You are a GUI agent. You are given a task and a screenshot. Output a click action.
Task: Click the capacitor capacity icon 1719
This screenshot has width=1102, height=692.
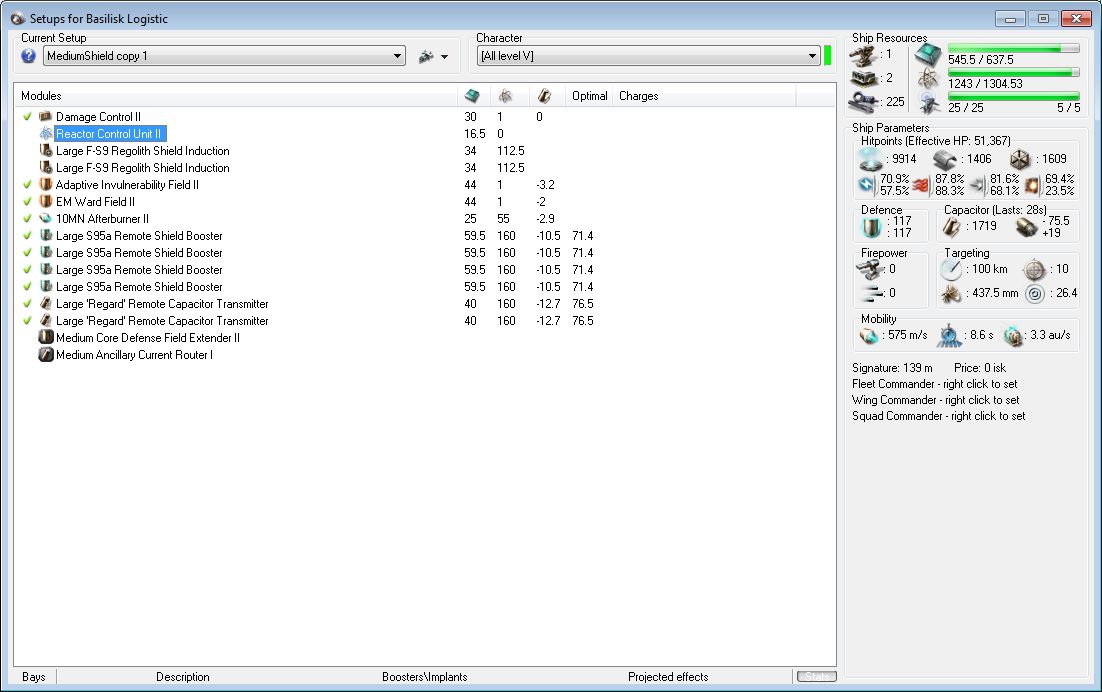pyautogui.click(x=952, y=227)
